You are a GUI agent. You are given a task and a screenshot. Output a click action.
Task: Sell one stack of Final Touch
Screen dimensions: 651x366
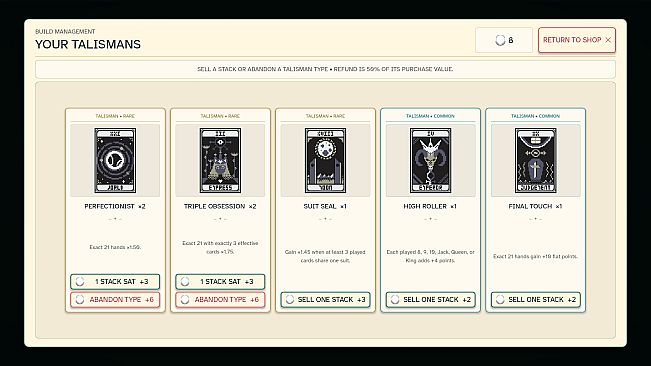(x=536, y=299)
